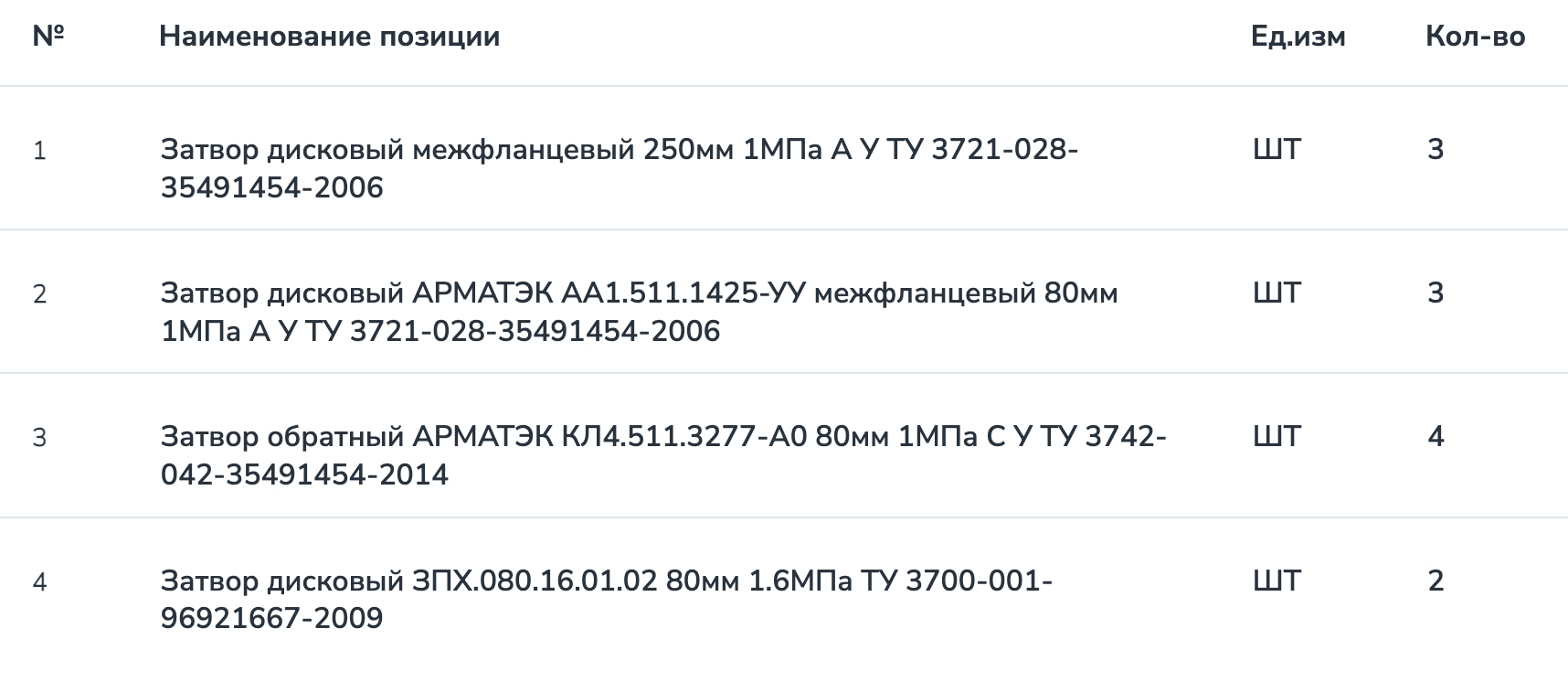Click quantity 4 in the Затвор обратный row
1568x682 pixels.
(x=1436, y=436)
